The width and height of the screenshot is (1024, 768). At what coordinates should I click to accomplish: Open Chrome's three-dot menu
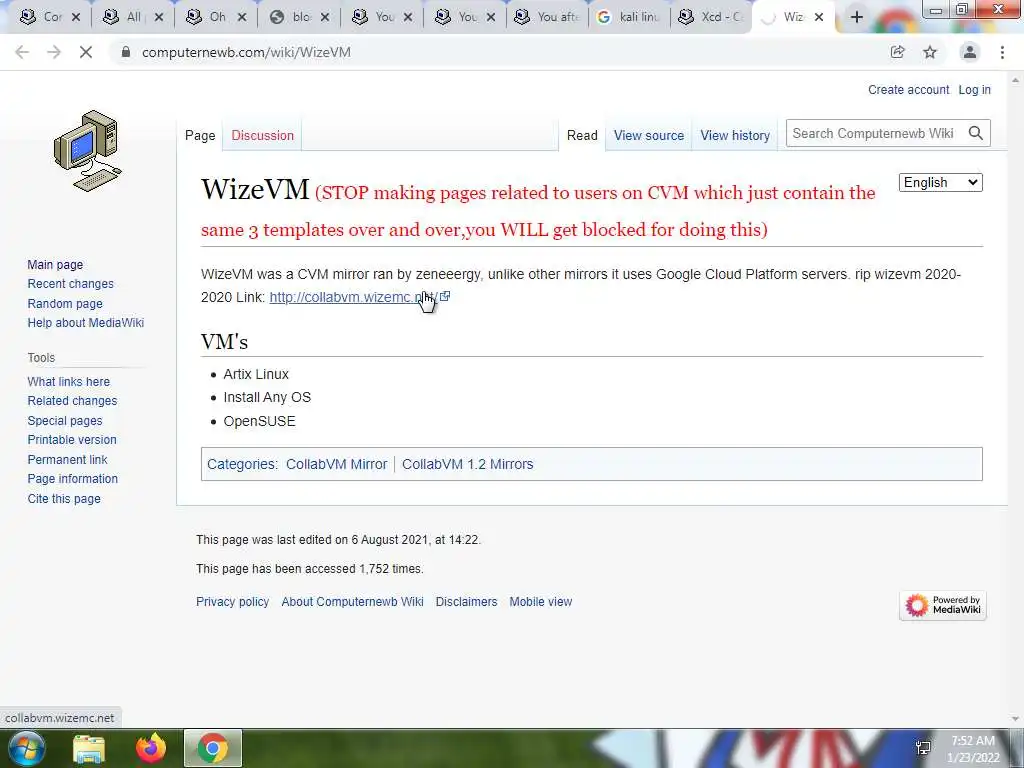(x=1002, y=52)
